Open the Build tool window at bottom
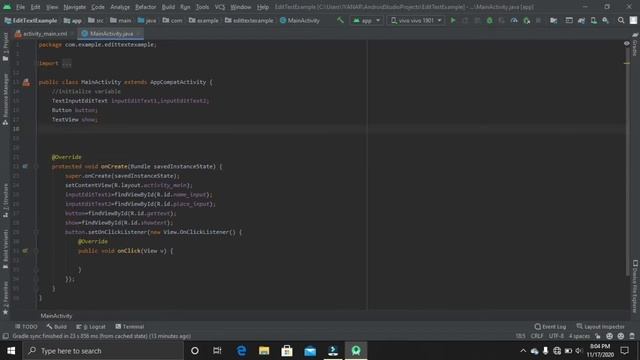 pos(56,327)
